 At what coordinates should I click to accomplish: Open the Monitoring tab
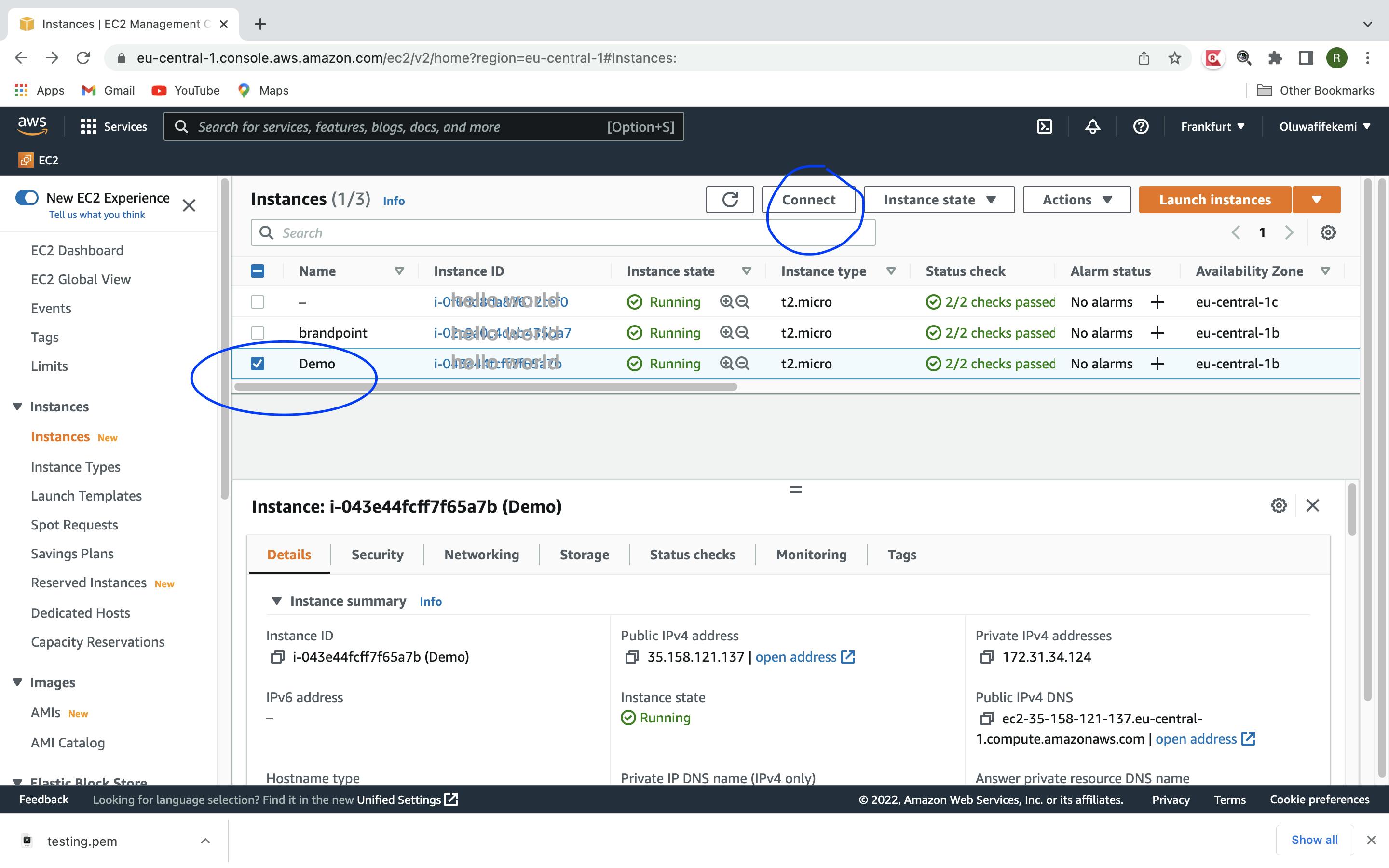pyautogui.click(x=811, y=555)
